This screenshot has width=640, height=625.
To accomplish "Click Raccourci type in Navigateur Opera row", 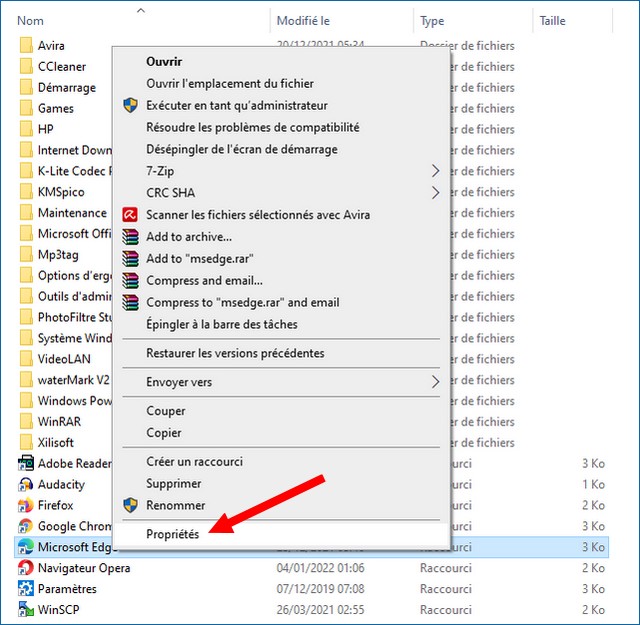I will (446, 568).
